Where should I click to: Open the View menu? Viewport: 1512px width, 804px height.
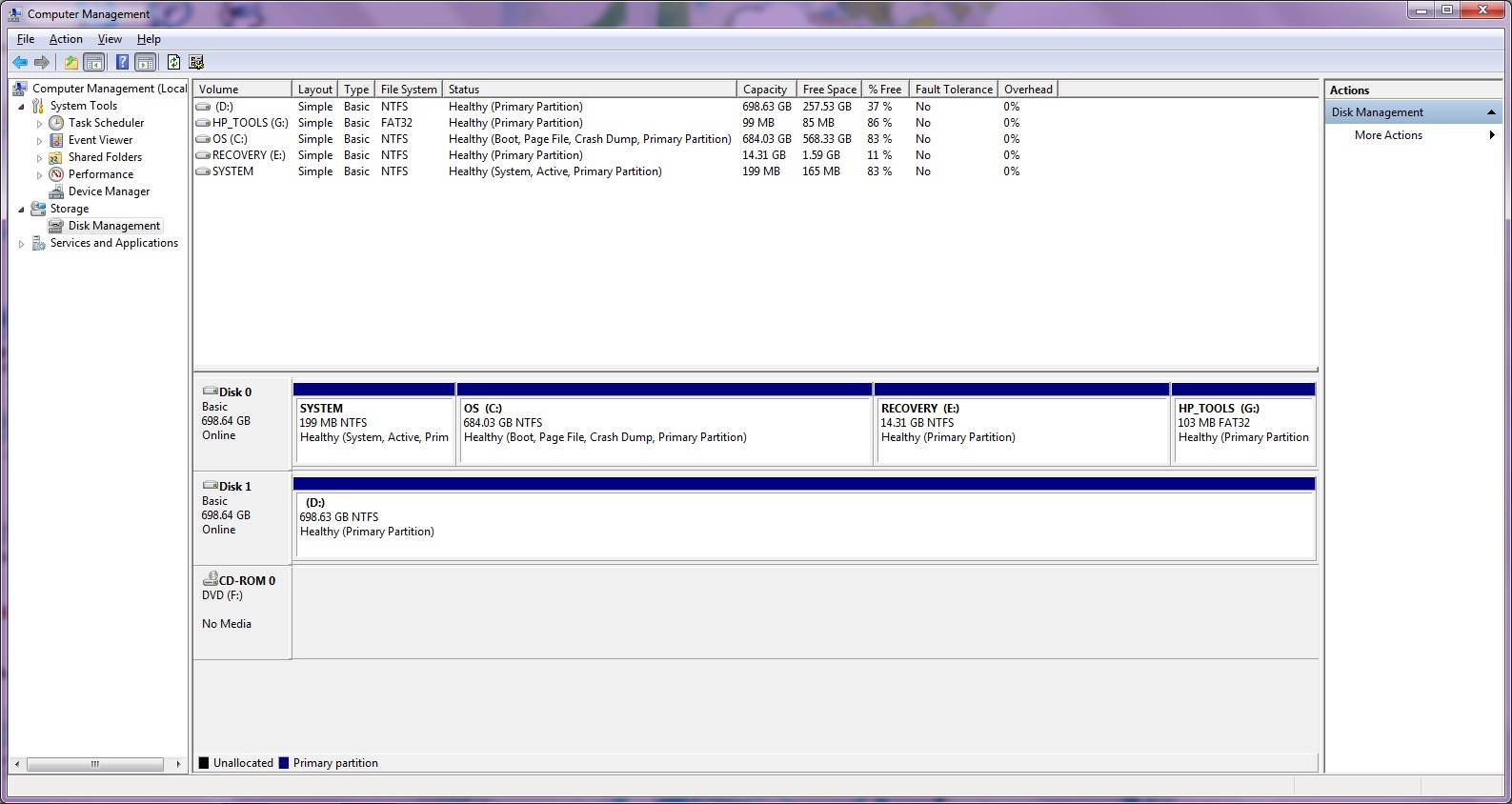[110, 39]
